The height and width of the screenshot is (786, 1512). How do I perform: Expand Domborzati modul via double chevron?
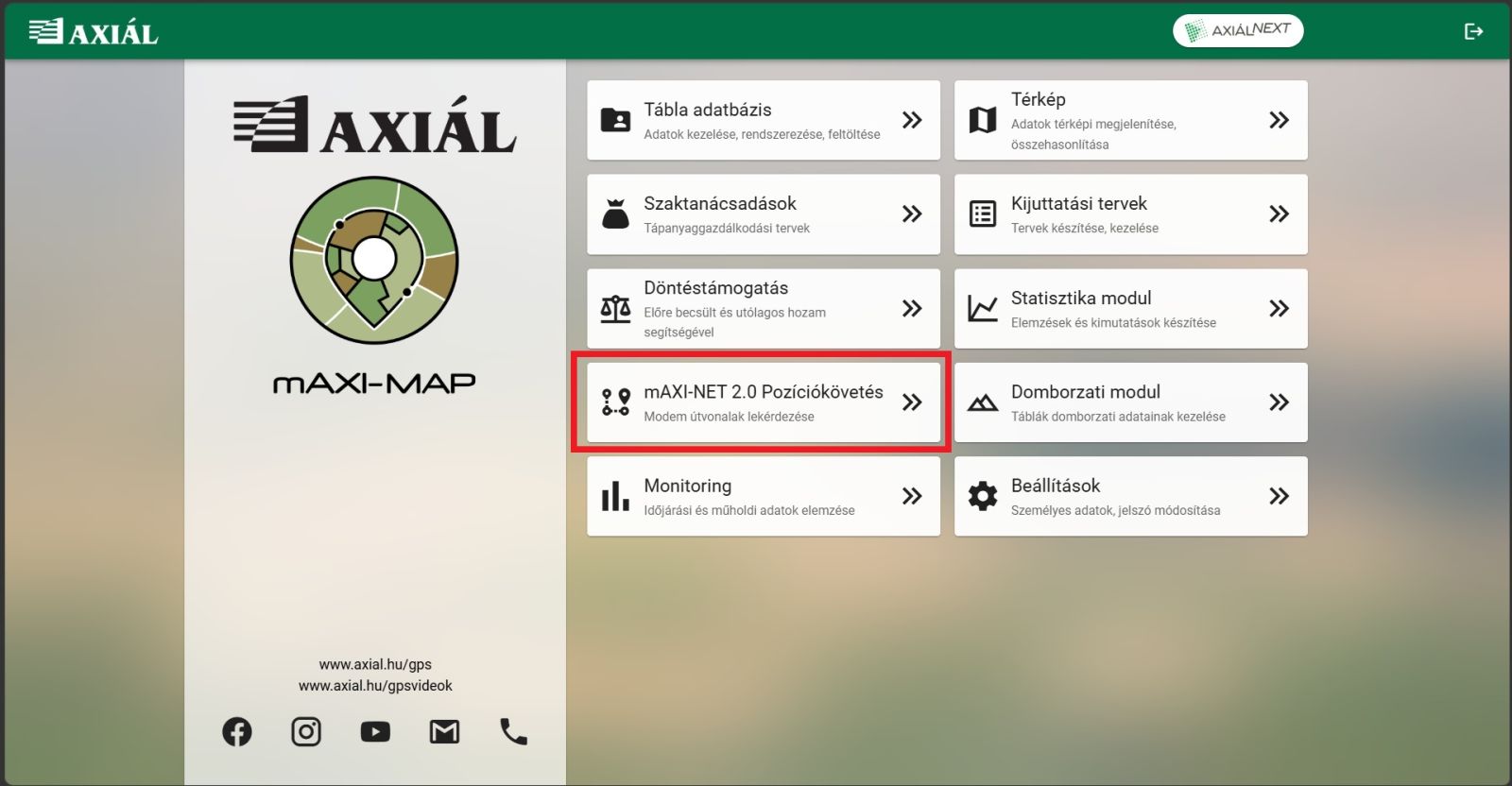coord(1279,402)
